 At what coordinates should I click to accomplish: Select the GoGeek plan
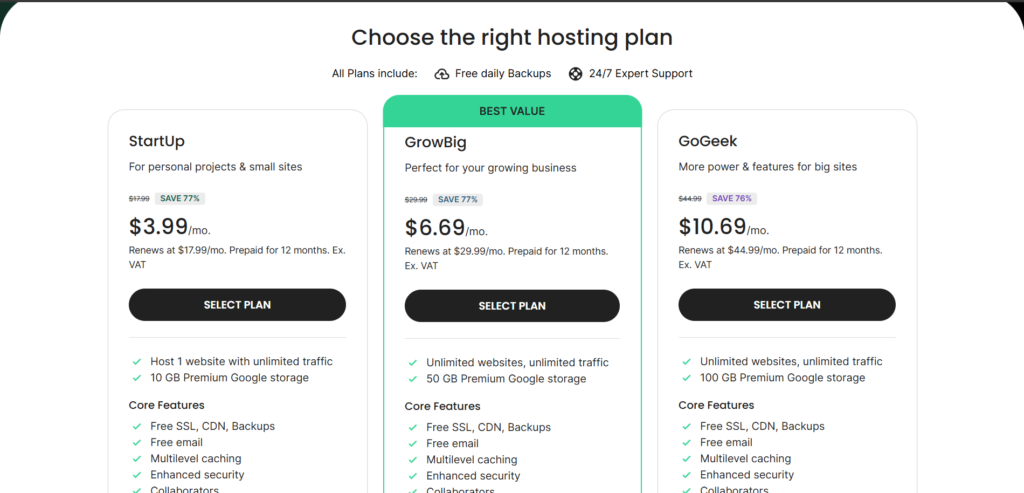pyautogui.click(x=787, y=305)
